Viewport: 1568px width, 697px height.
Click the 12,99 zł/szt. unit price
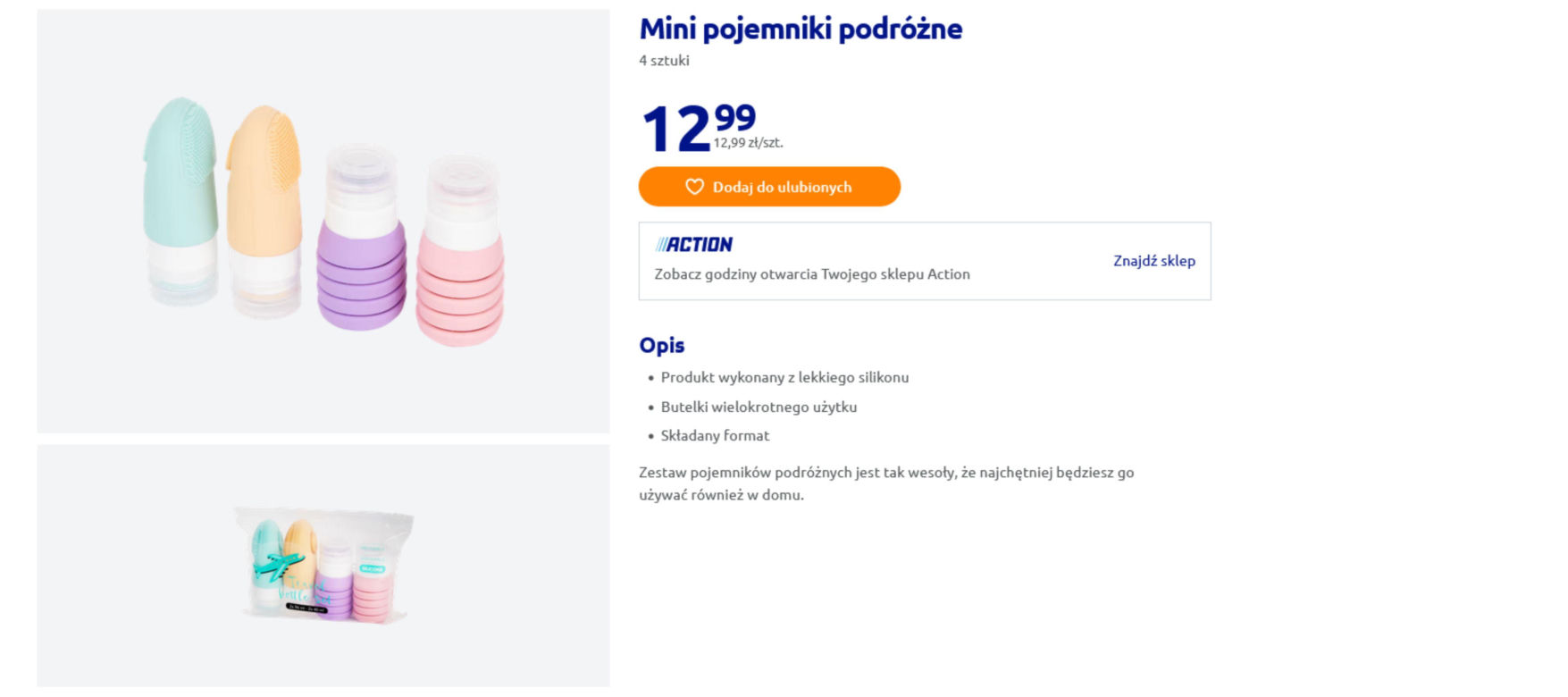point(748,143)
